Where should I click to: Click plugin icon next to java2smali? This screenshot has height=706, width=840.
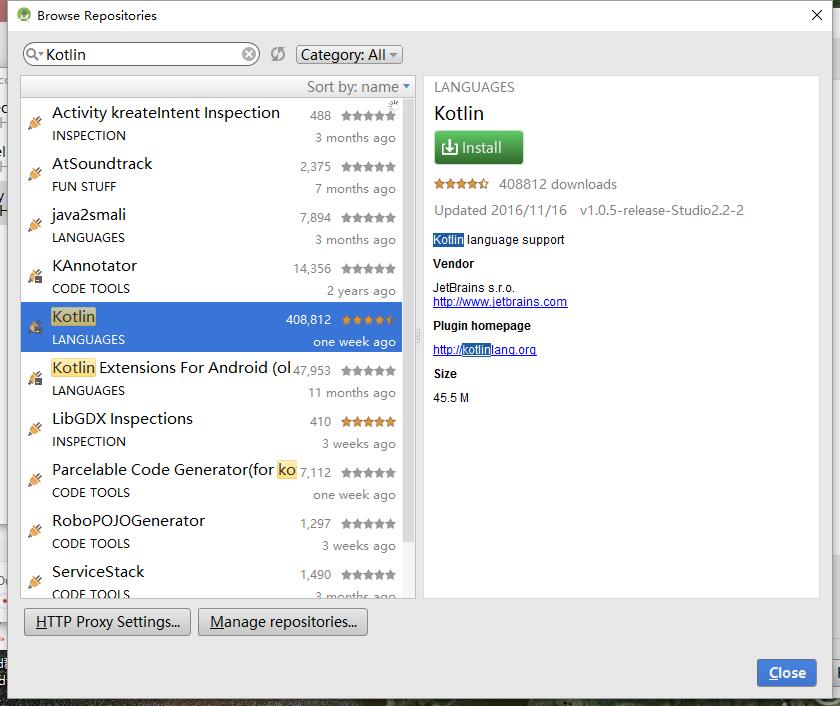point(35,224)
